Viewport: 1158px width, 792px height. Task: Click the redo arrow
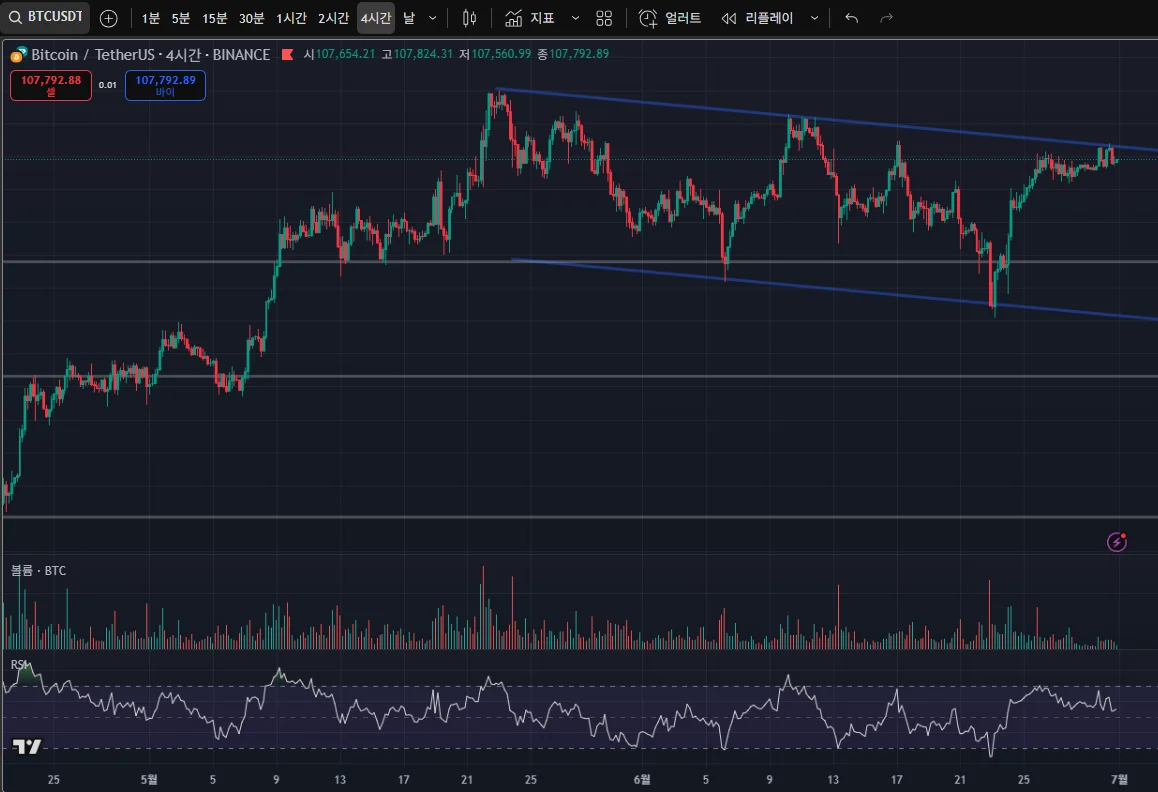pos(886,18)
